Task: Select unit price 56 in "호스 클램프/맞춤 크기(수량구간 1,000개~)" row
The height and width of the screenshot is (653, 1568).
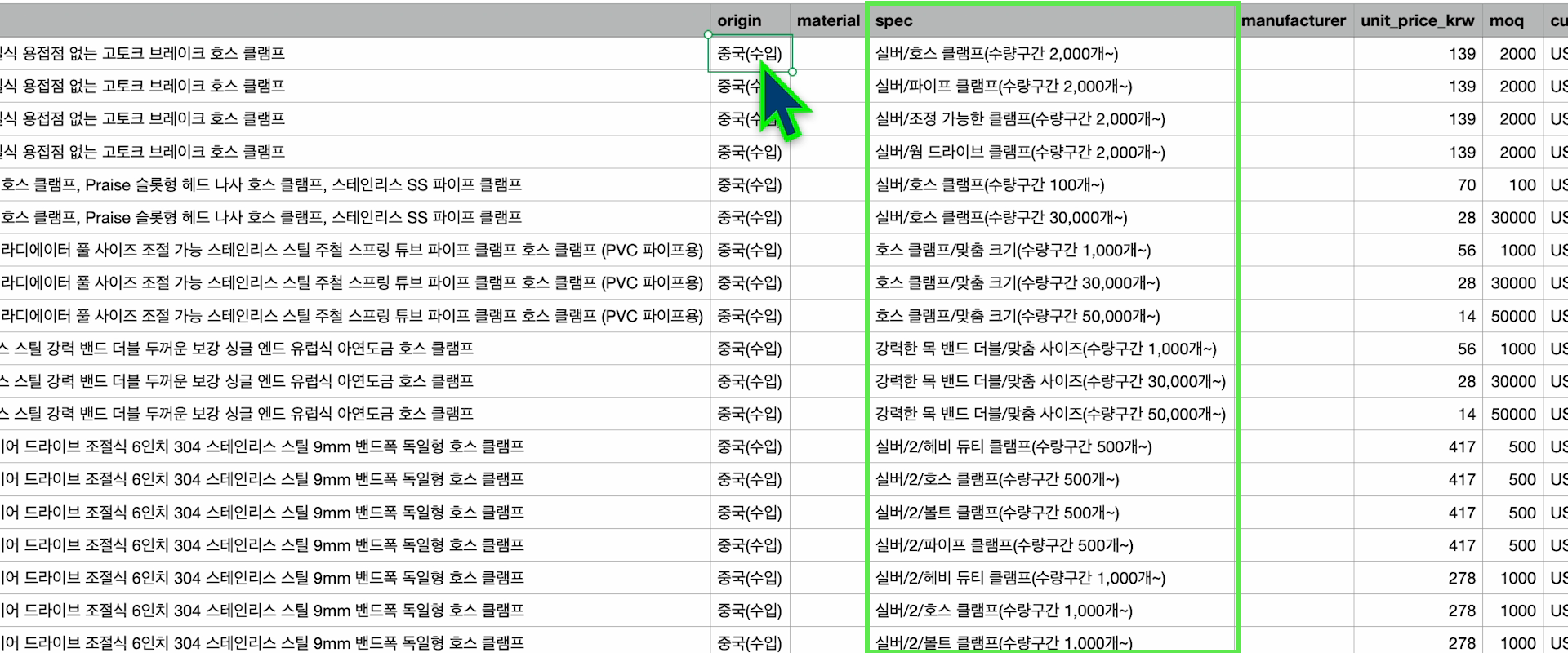Action: point(1418,250)
